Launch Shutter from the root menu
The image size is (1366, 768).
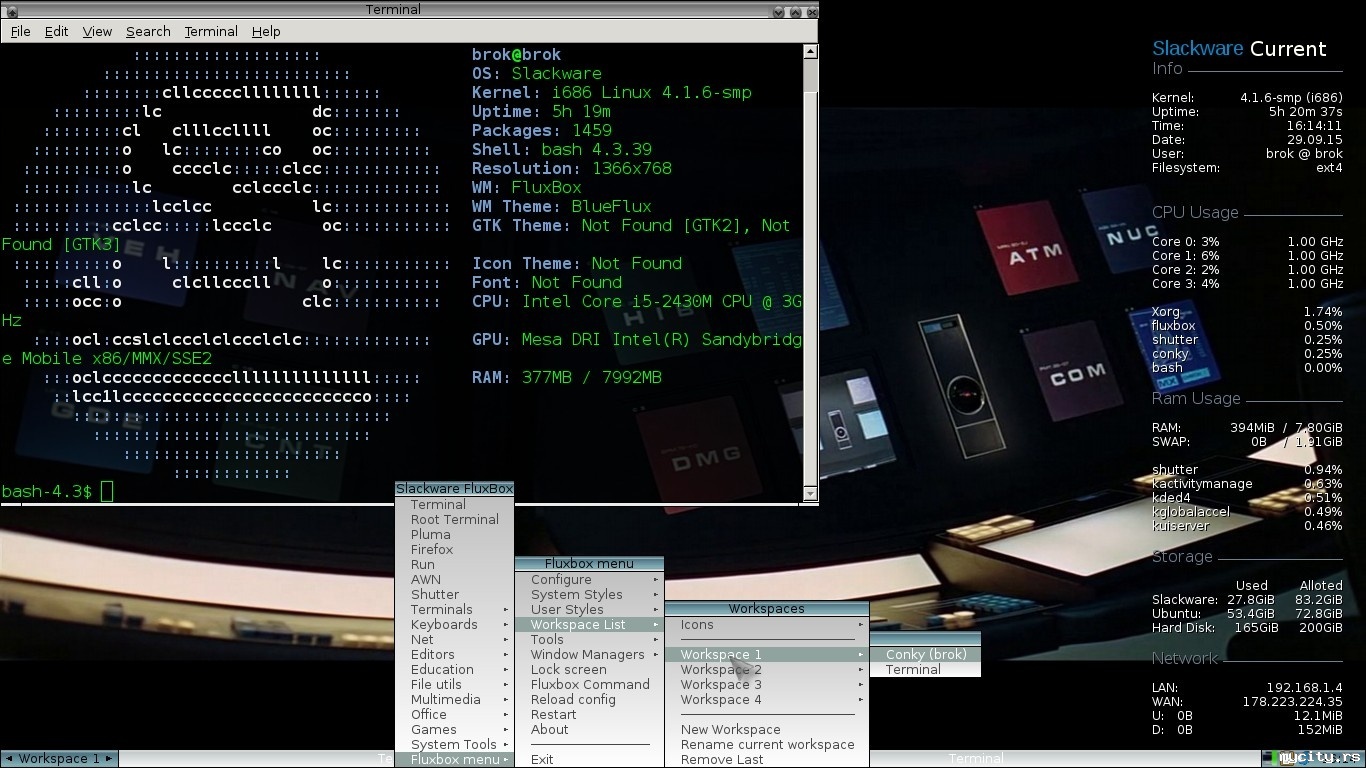coord(454,595)
